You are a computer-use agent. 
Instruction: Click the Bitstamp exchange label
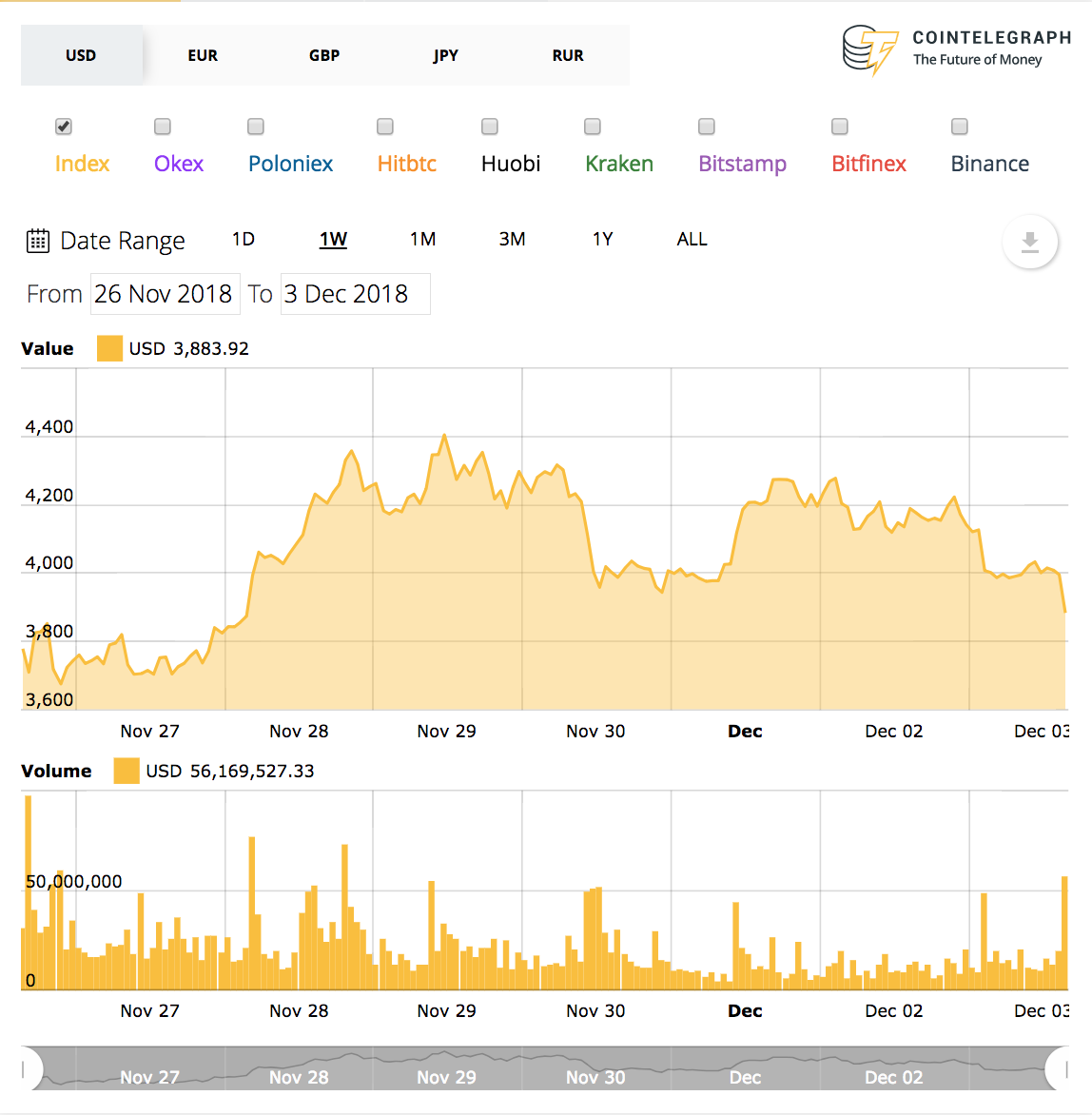[x=742, y=165]
